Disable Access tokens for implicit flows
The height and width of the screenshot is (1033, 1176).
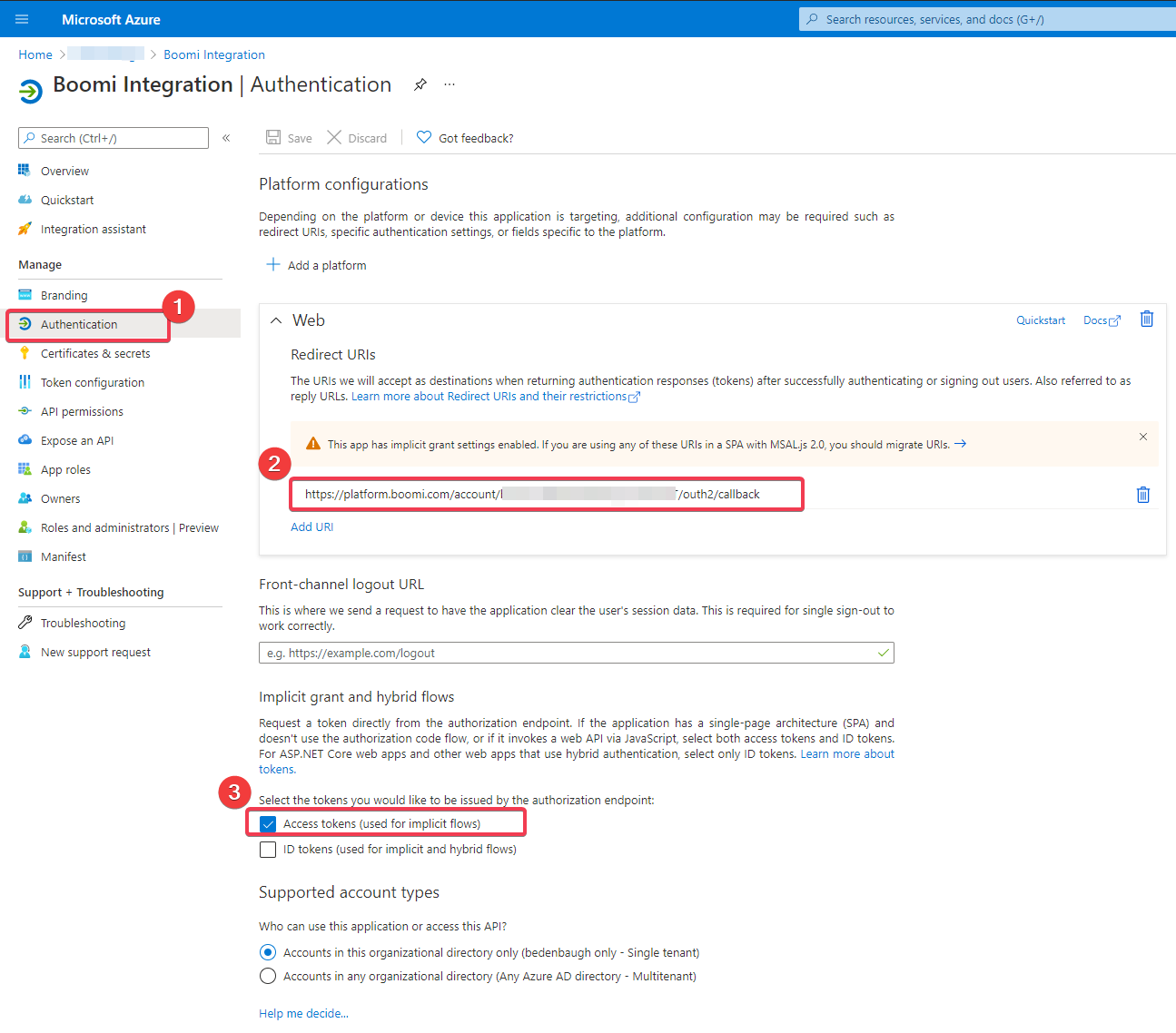(x=267, y=823)
